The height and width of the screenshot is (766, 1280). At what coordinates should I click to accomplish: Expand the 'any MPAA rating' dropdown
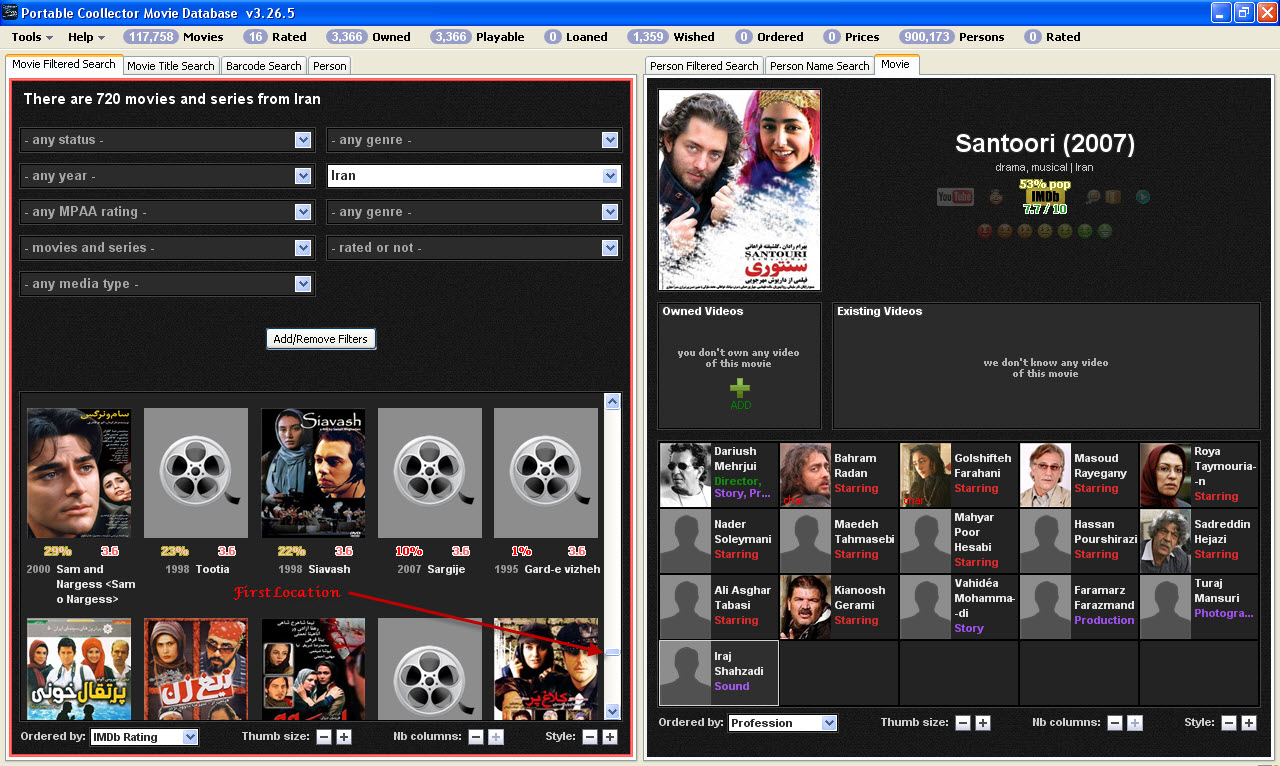(x=167, y=212)
